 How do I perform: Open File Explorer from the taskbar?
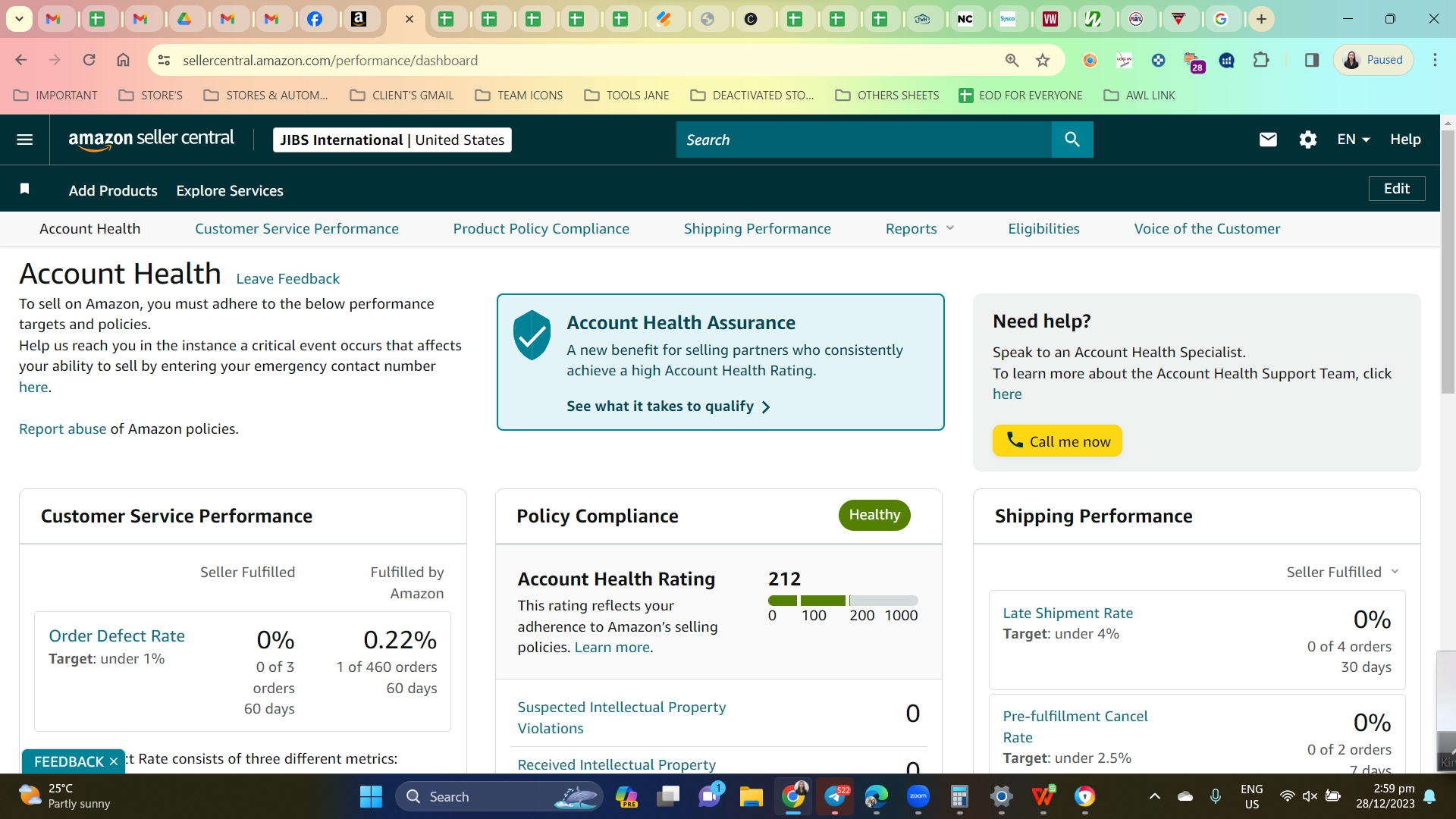[751, 796]
